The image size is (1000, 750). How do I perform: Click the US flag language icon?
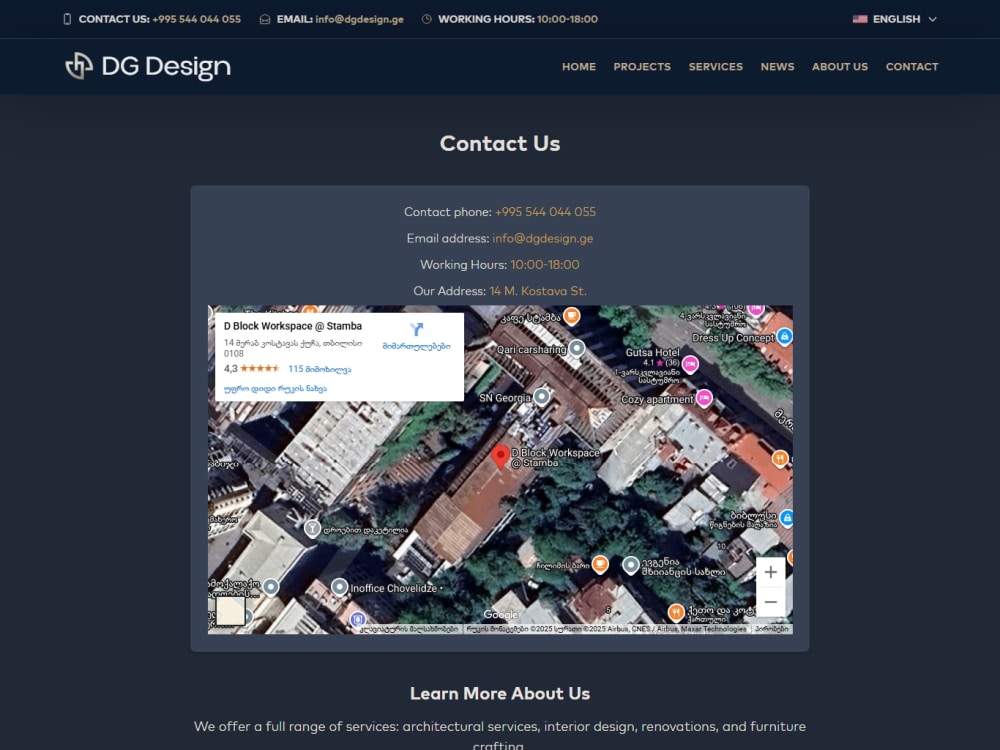coord(860,19)
